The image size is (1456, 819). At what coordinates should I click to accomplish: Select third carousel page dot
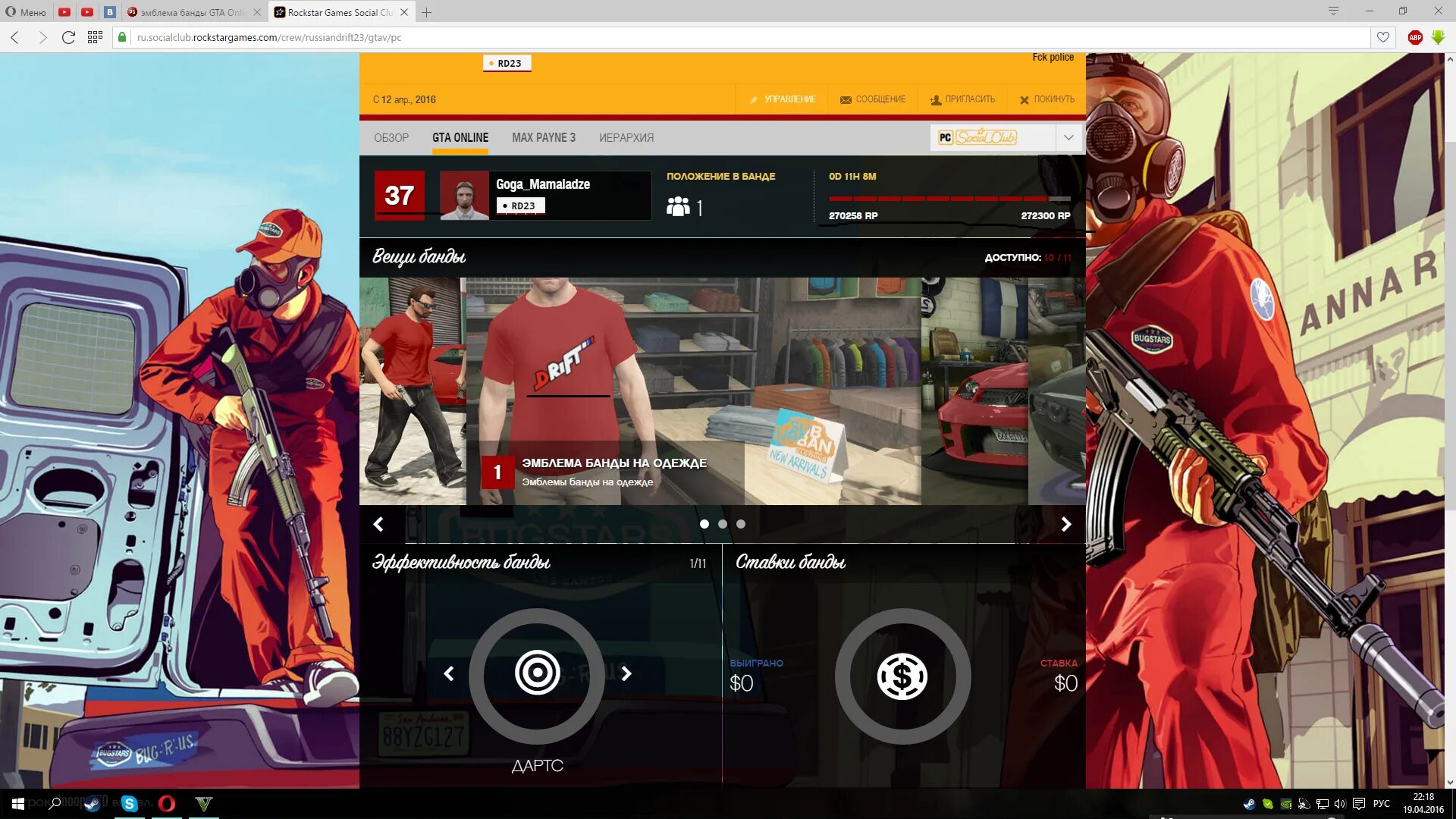[x=741, y=524]
